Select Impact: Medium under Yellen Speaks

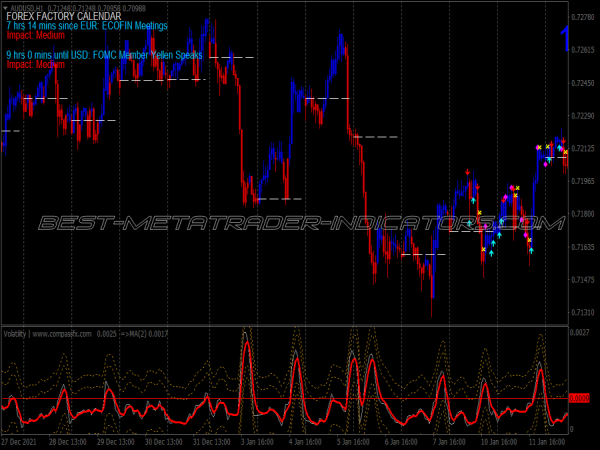[x=36, y=64]
